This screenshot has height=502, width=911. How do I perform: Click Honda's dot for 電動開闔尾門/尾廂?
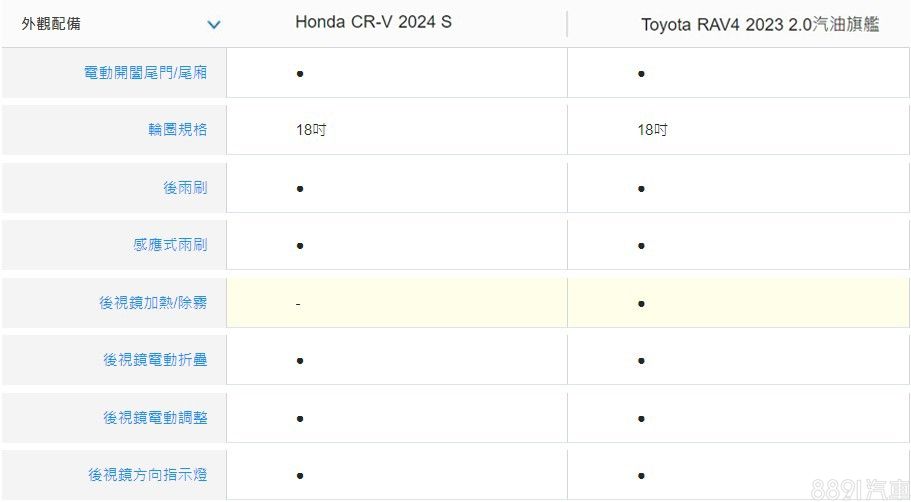click(x=300, y=74)
